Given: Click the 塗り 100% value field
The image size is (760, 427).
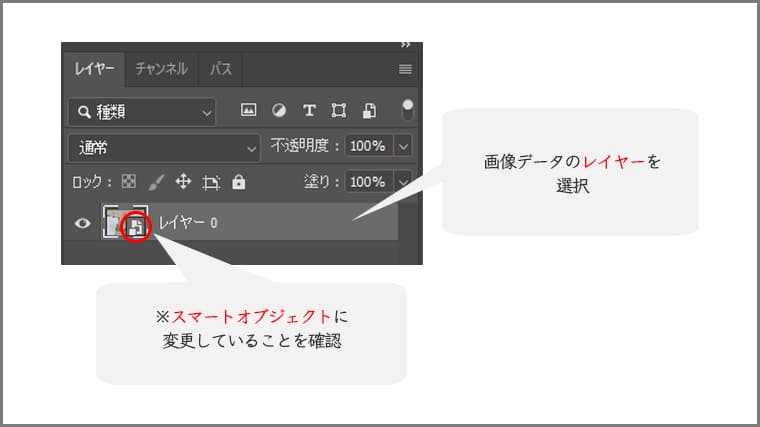Looking at the screenshot, I should pyautogui.click(x=368, y=182).
